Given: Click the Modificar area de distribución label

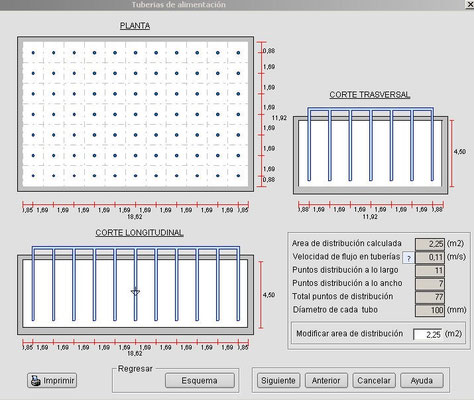Looking at the screenshot, I should point(349,334).
